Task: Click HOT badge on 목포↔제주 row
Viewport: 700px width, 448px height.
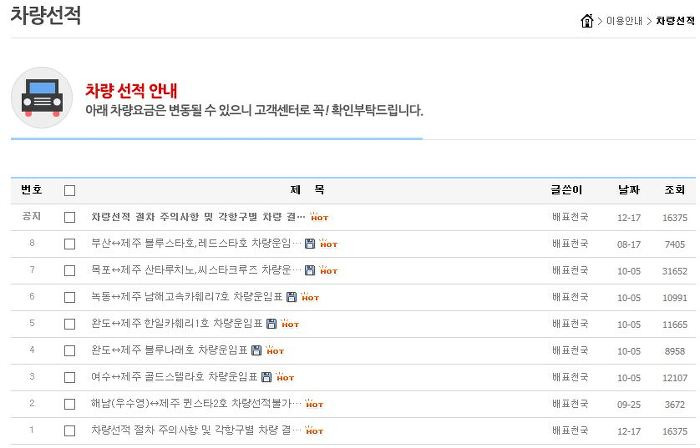Action: click(329, 270)
